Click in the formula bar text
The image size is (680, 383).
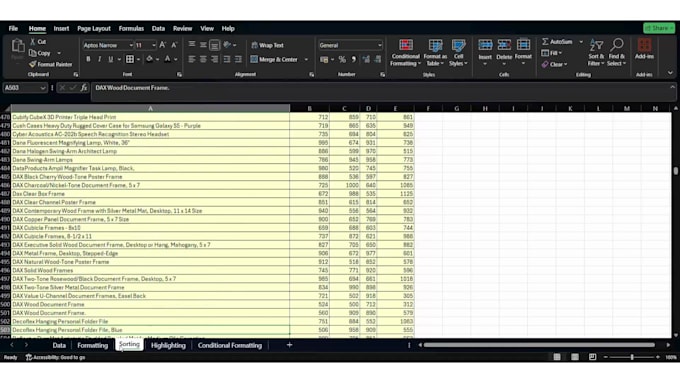132,88
